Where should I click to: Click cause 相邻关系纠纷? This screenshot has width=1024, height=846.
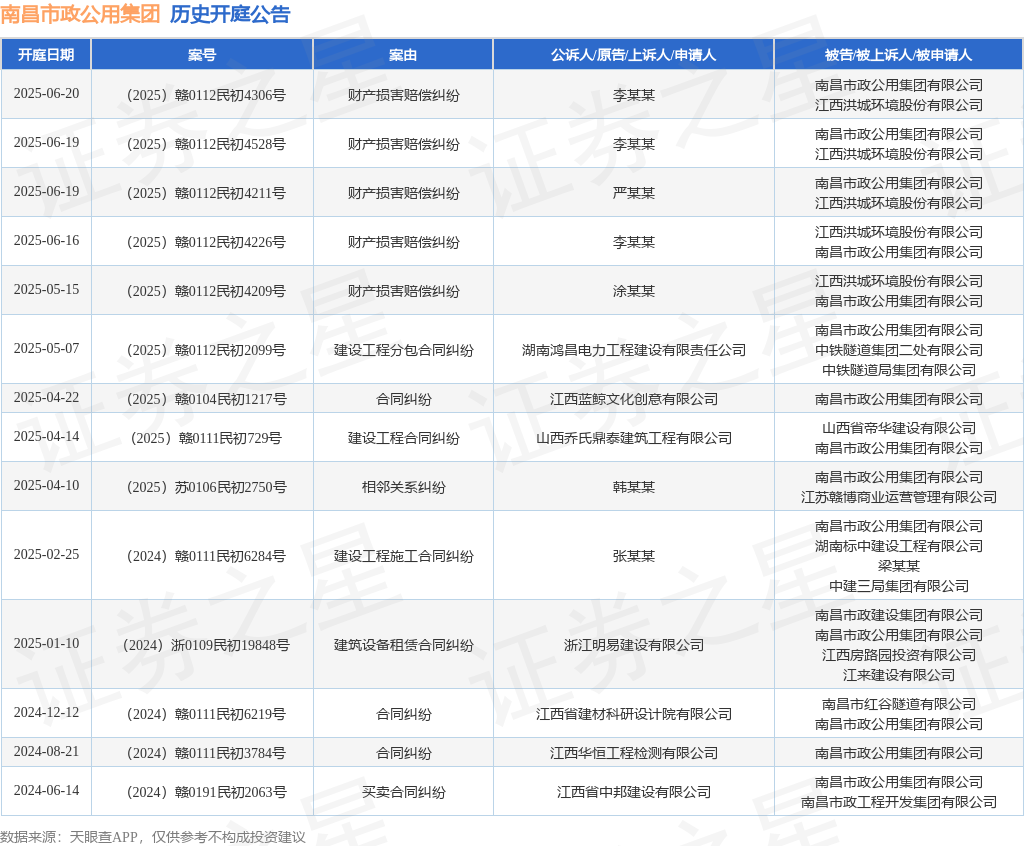click(x=404, y=487)
